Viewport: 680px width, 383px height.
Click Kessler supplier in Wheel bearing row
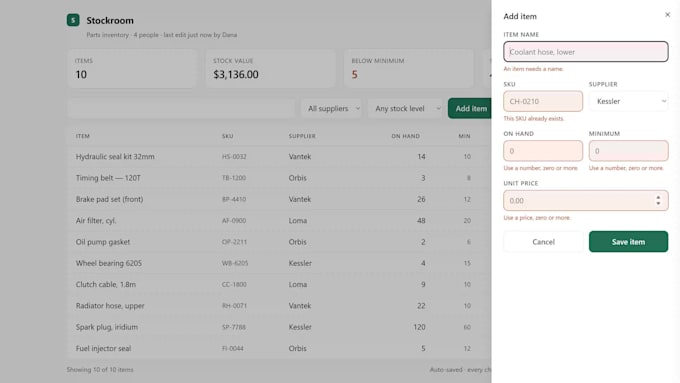(300, 263)
